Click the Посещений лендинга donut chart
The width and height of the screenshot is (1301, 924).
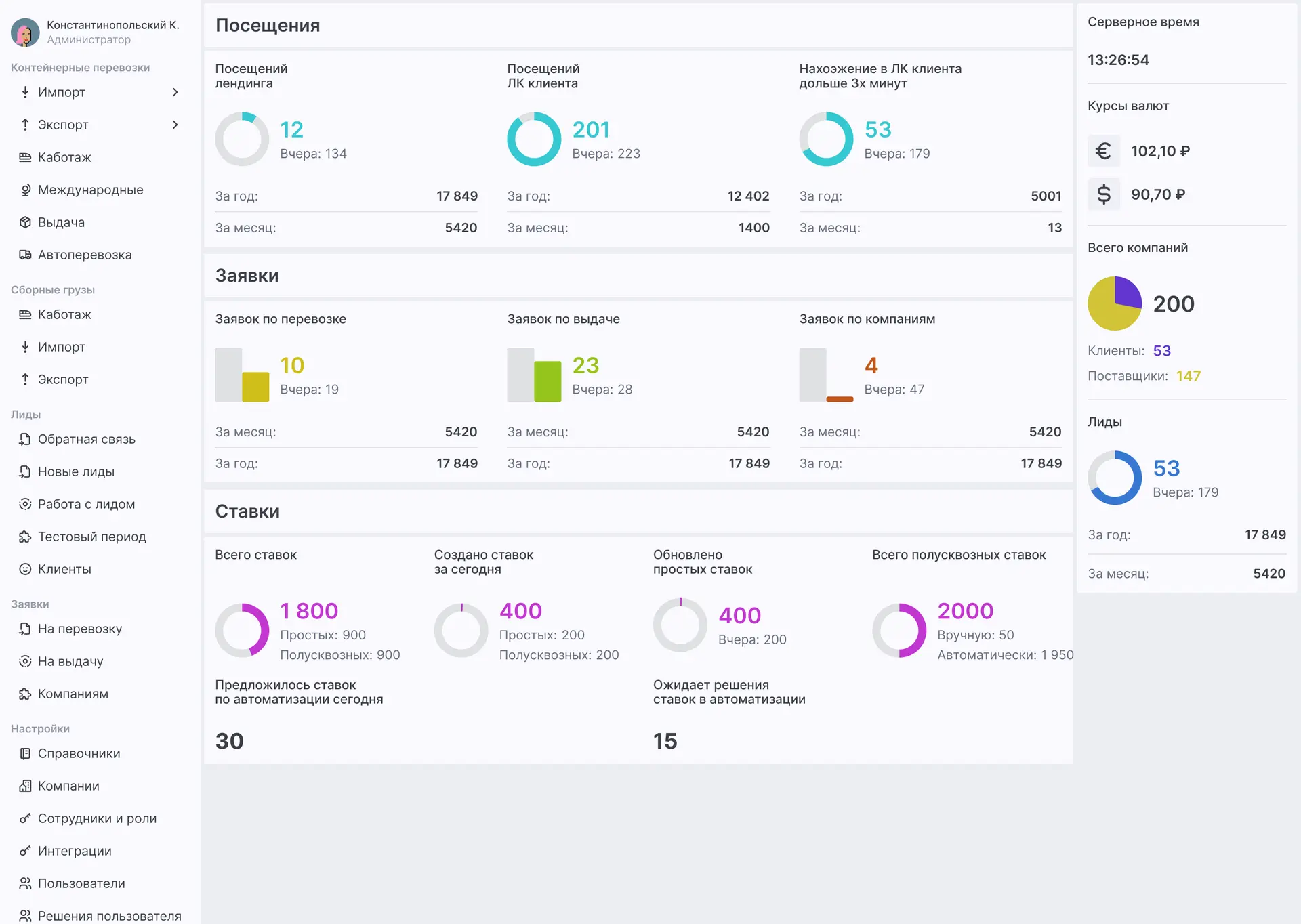point(242,139)
